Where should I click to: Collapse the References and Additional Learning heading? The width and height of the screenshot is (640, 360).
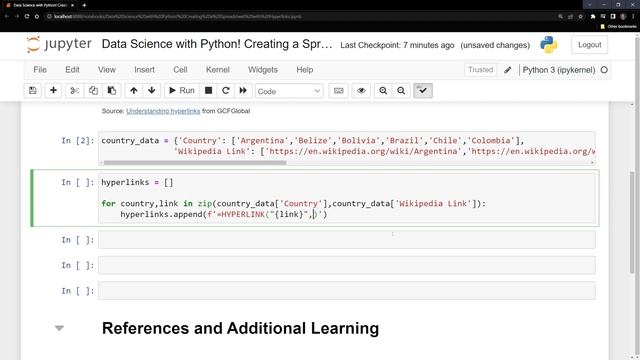click(59, 328)
